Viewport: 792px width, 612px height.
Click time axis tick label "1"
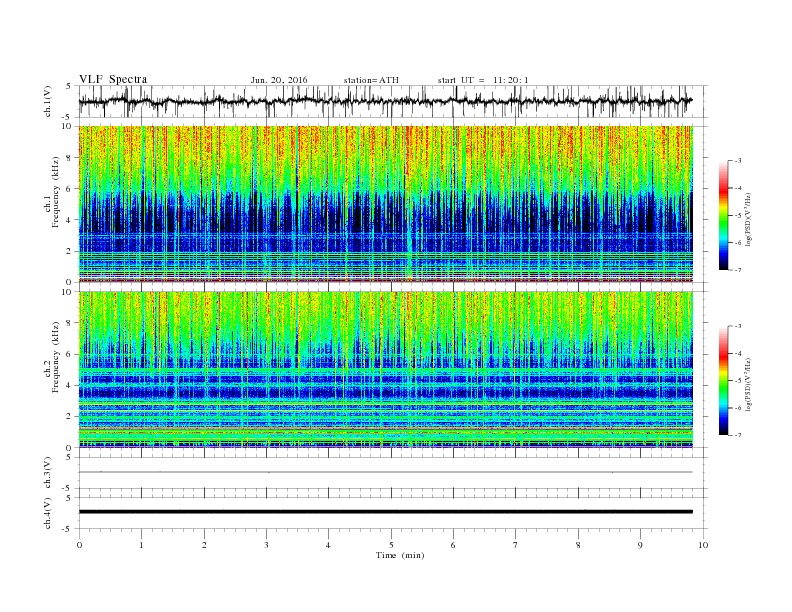pos(141,545)
